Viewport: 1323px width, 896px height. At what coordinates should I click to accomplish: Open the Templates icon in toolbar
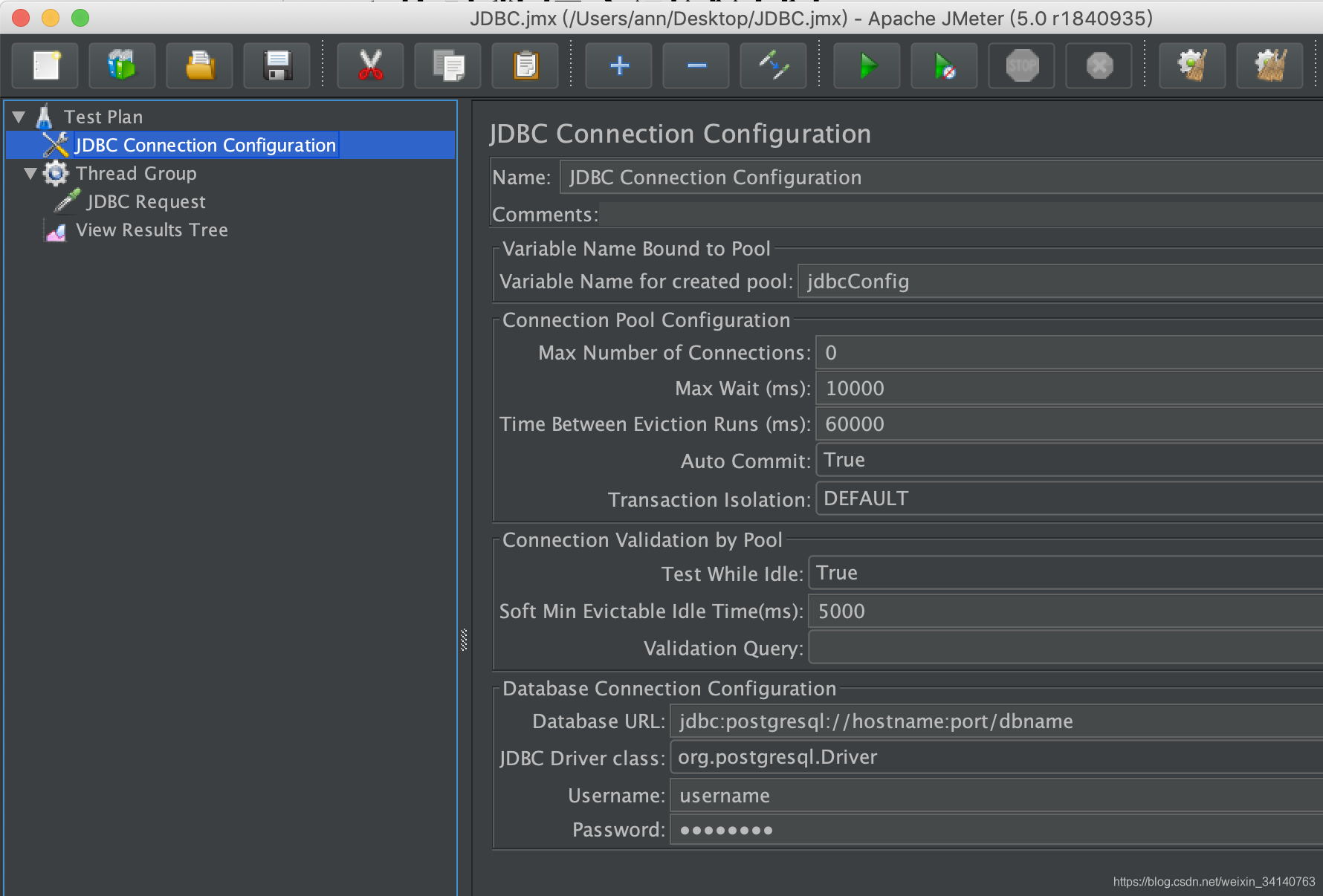click(x=123, y=66)
